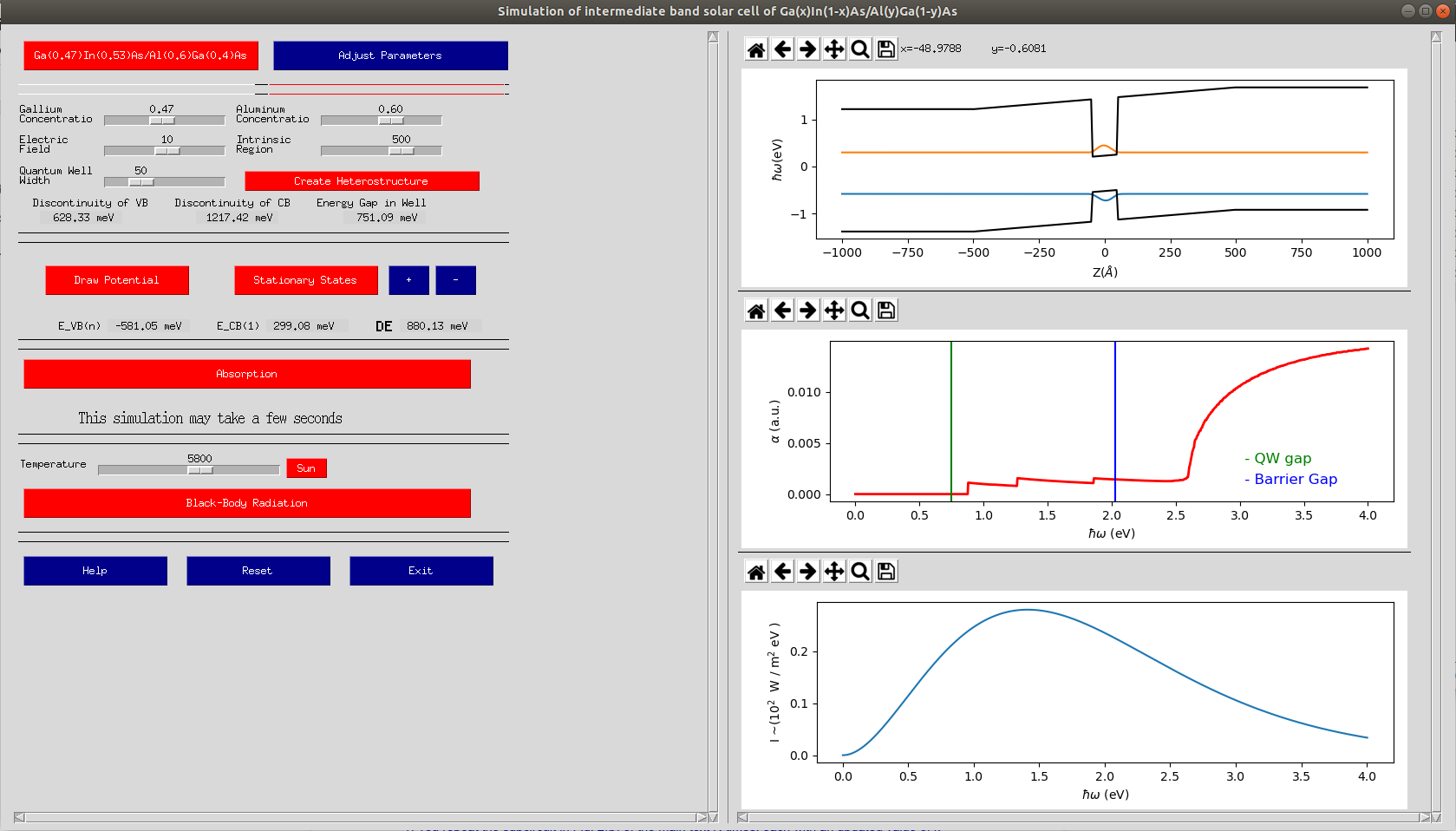Enable Zoom tool on black-body plot

(860, 572)
